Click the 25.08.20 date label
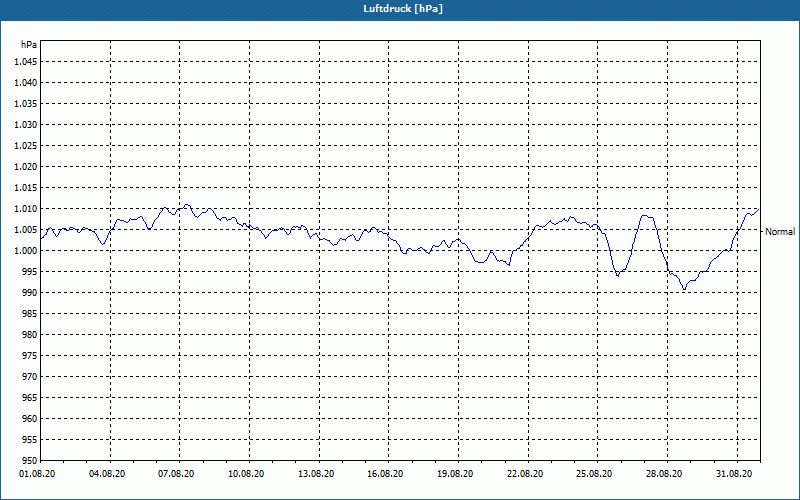This screenshot has width=800, height=500. [x=594, y=474]
